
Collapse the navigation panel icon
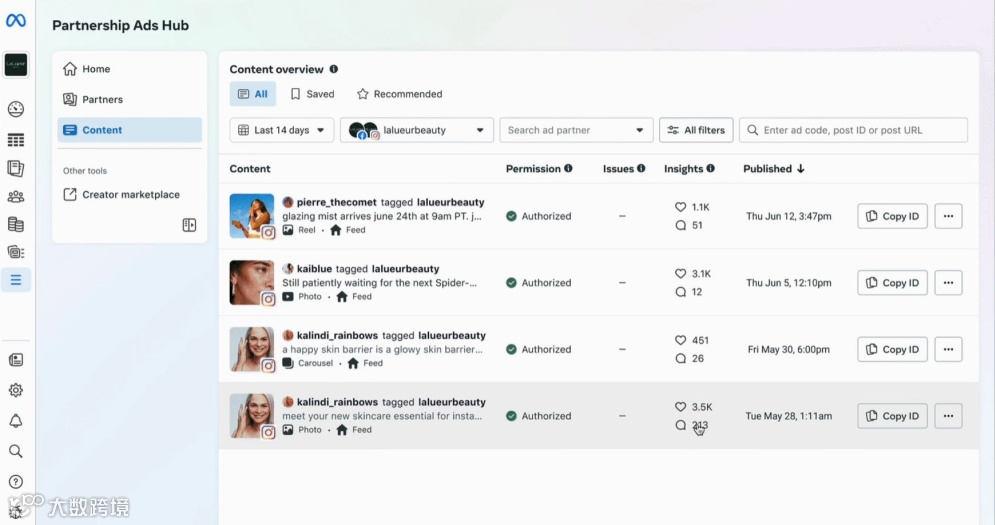[x=189, y=225]
